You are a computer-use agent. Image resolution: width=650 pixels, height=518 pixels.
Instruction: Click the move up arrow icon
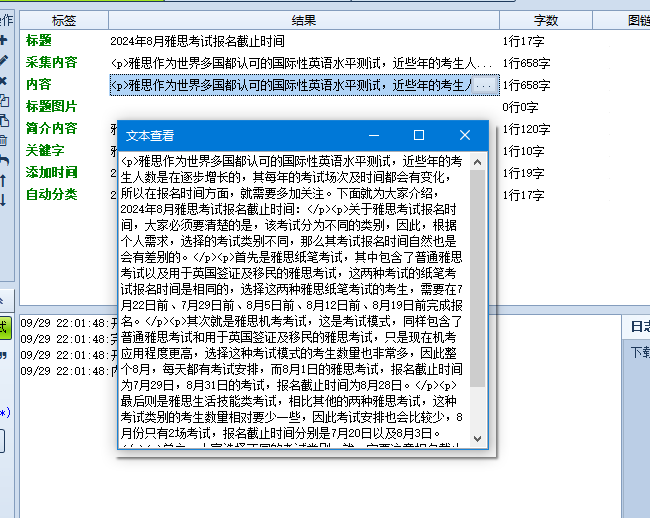click(3, 180)
